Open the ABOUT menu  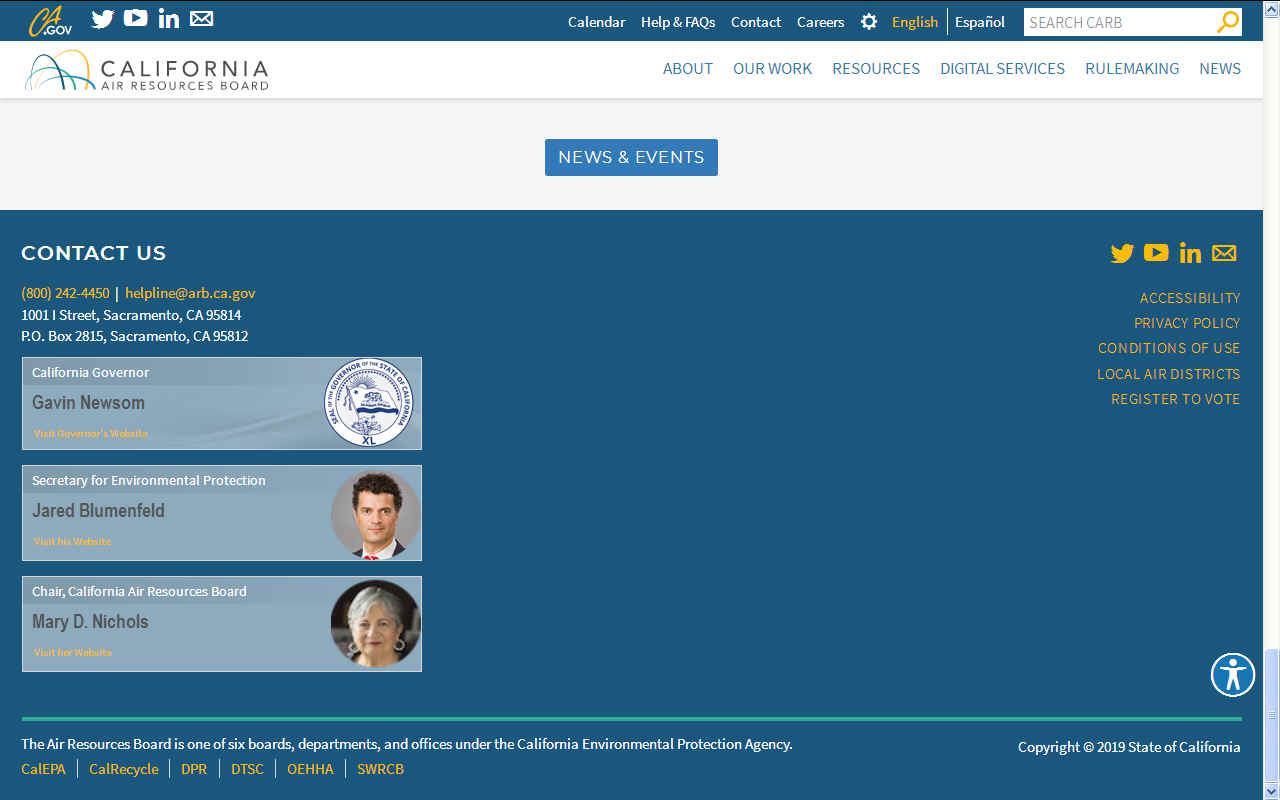(x=688, y=69)
